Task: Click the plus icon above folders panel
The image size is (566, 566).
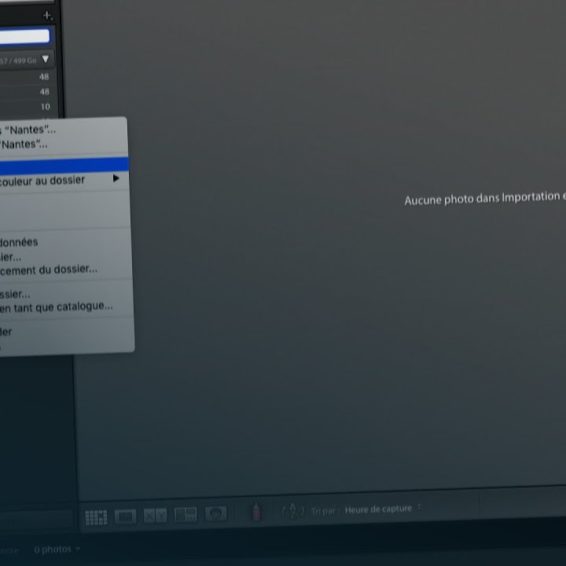Action: pyautogui.click(x=47, y=16)
